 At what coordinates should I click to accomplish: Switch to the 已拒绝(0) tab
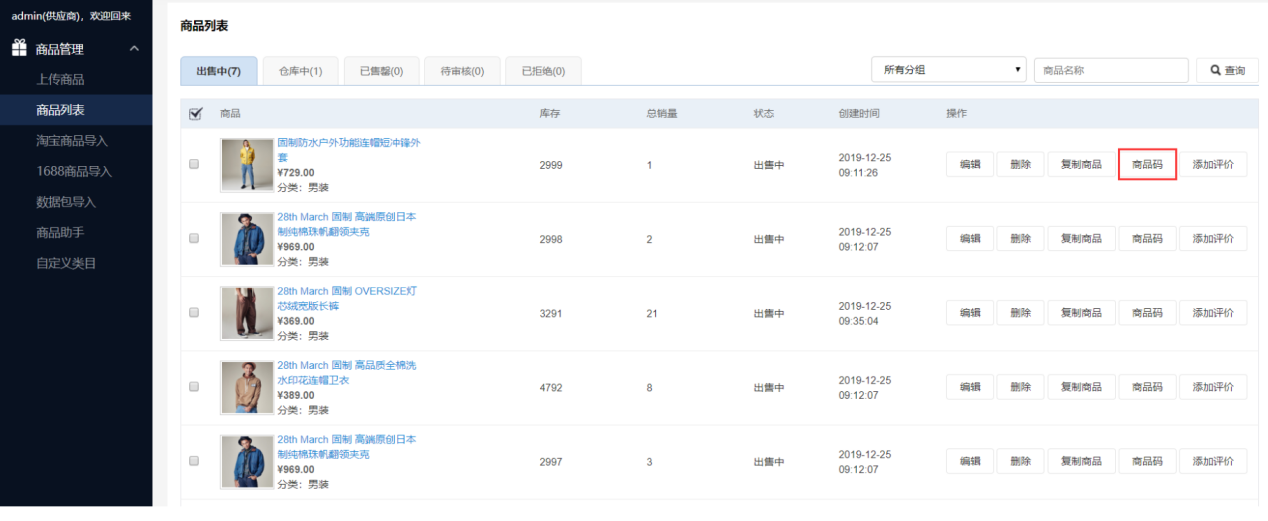pyautogui.click(x=543, y=71)
